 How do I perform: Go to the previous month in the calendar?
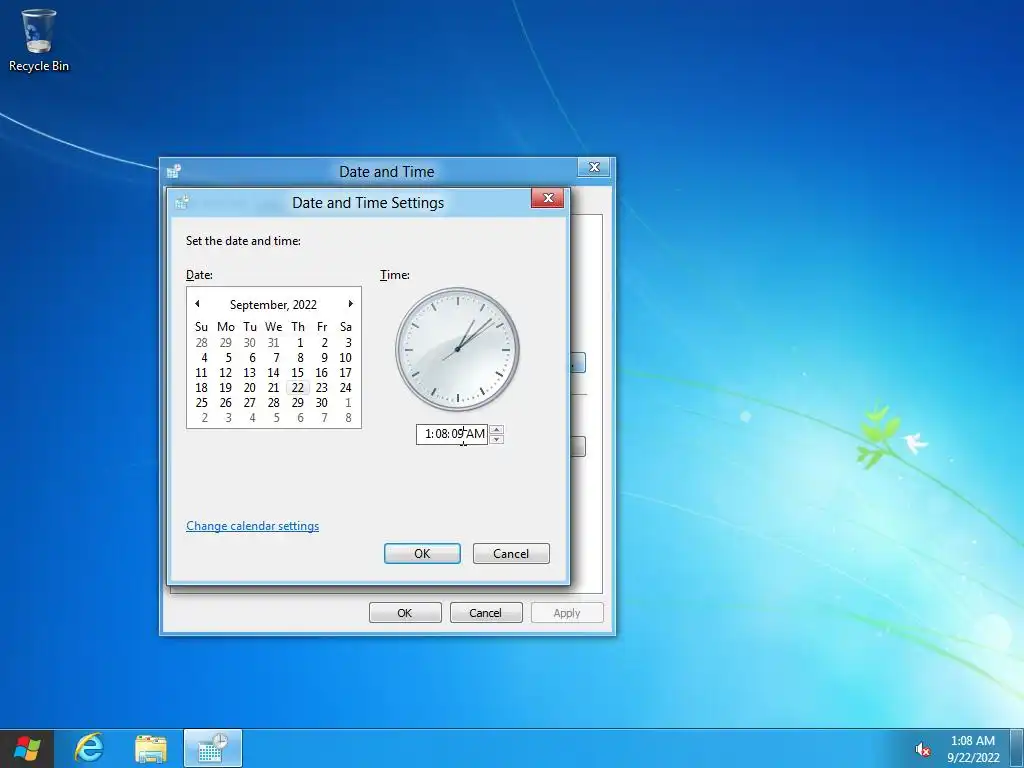tap(197, 304)
